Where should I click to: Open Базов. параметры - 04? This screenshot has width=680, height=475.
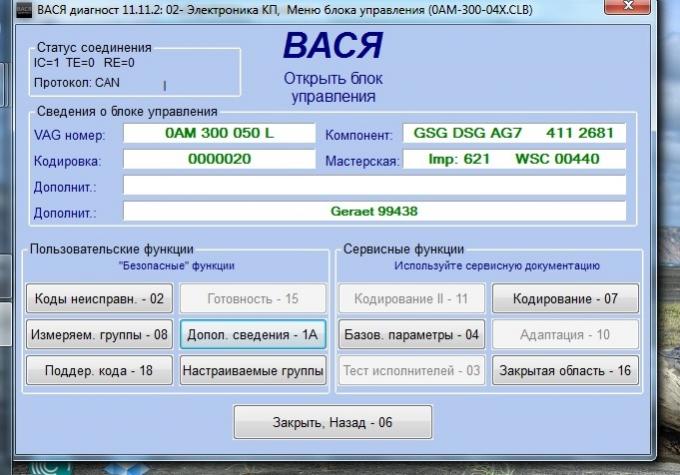pyautogui.click(x=411, y=334)
